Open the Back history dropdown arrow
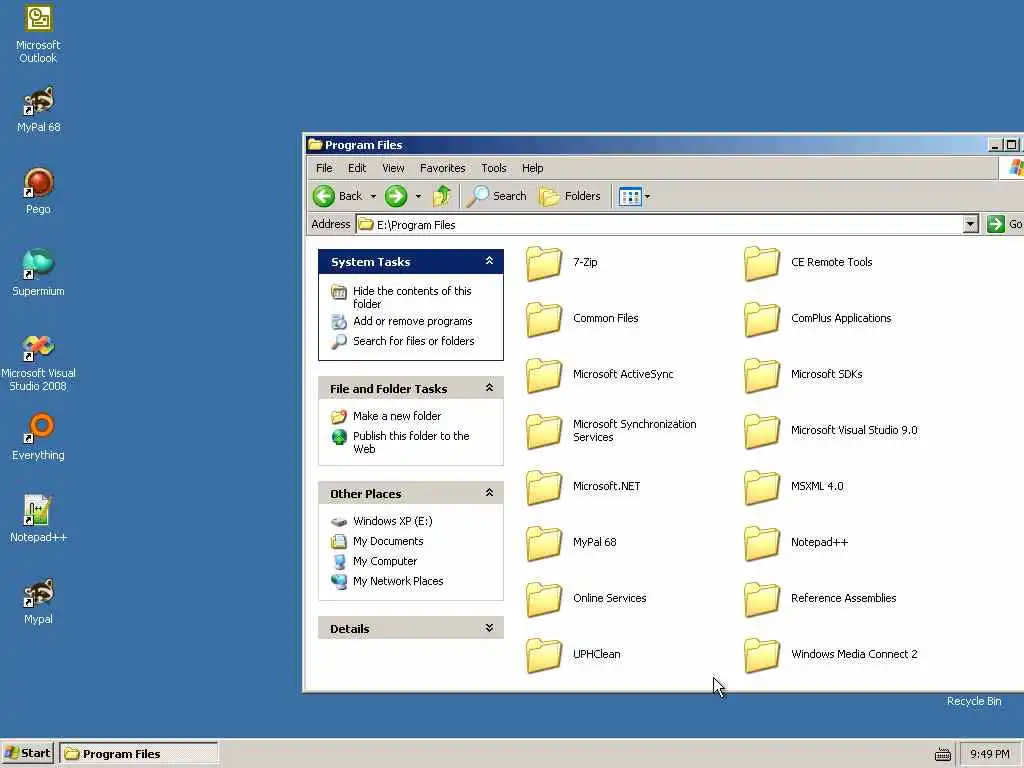Screen dimensions: 1024x768 point(374,196)
